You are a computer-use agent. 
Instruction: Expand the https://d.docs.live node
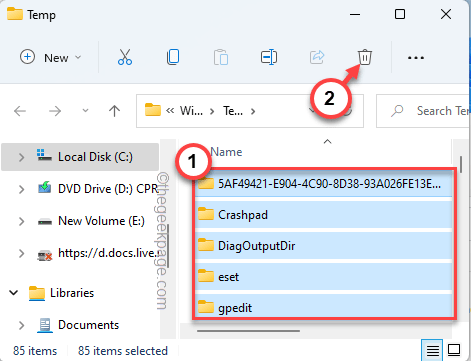[x=21, y=253]
